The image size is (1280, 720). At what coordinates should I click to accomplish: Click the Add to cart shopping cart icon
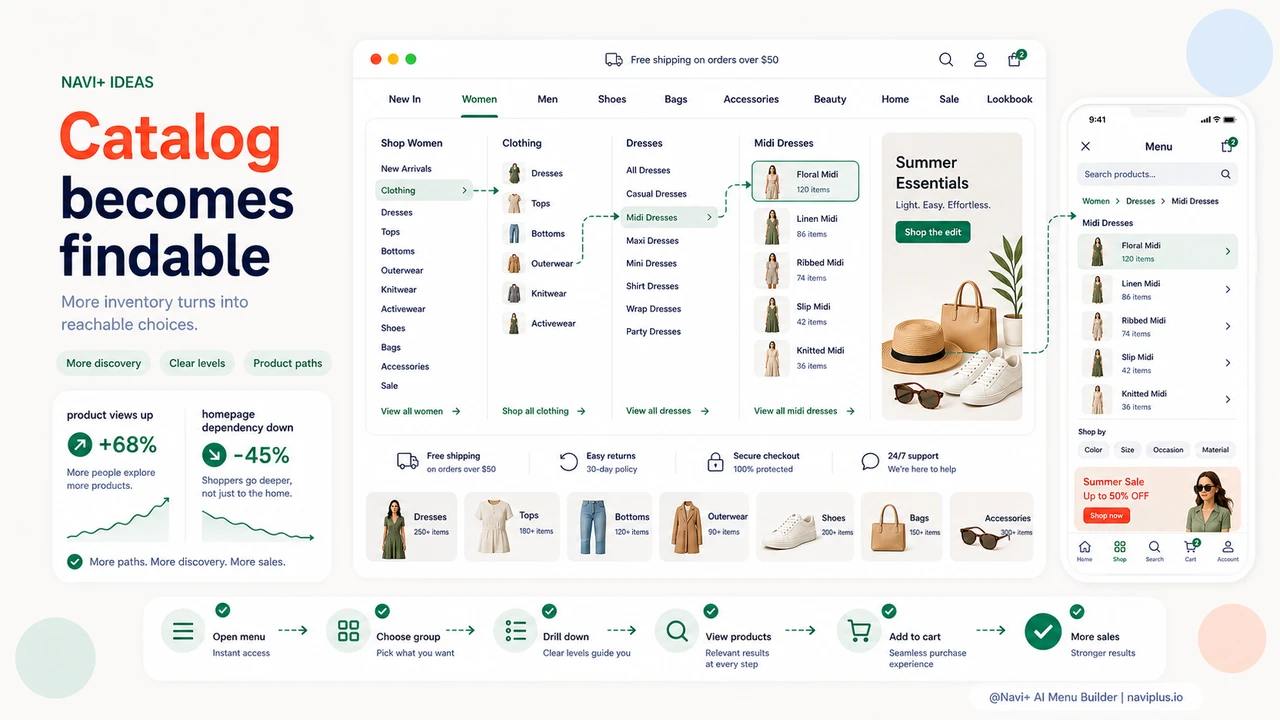tap(859, 631)
